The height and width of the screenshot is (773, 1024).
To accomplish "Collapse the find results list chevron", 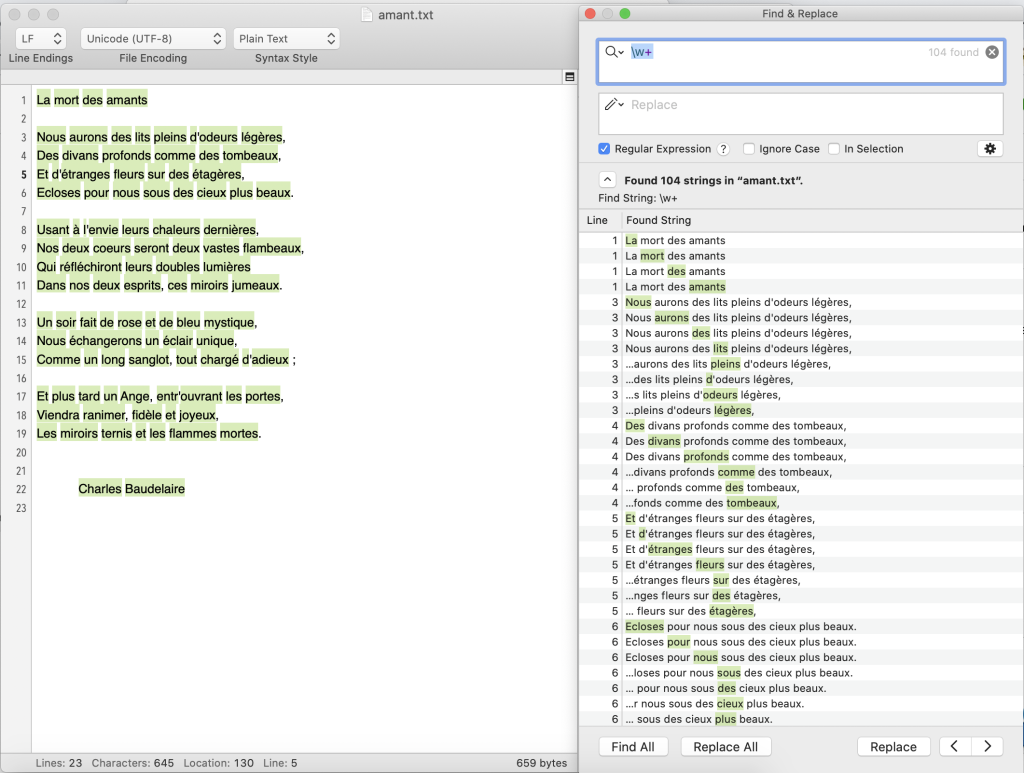I will tap(607, 180).
